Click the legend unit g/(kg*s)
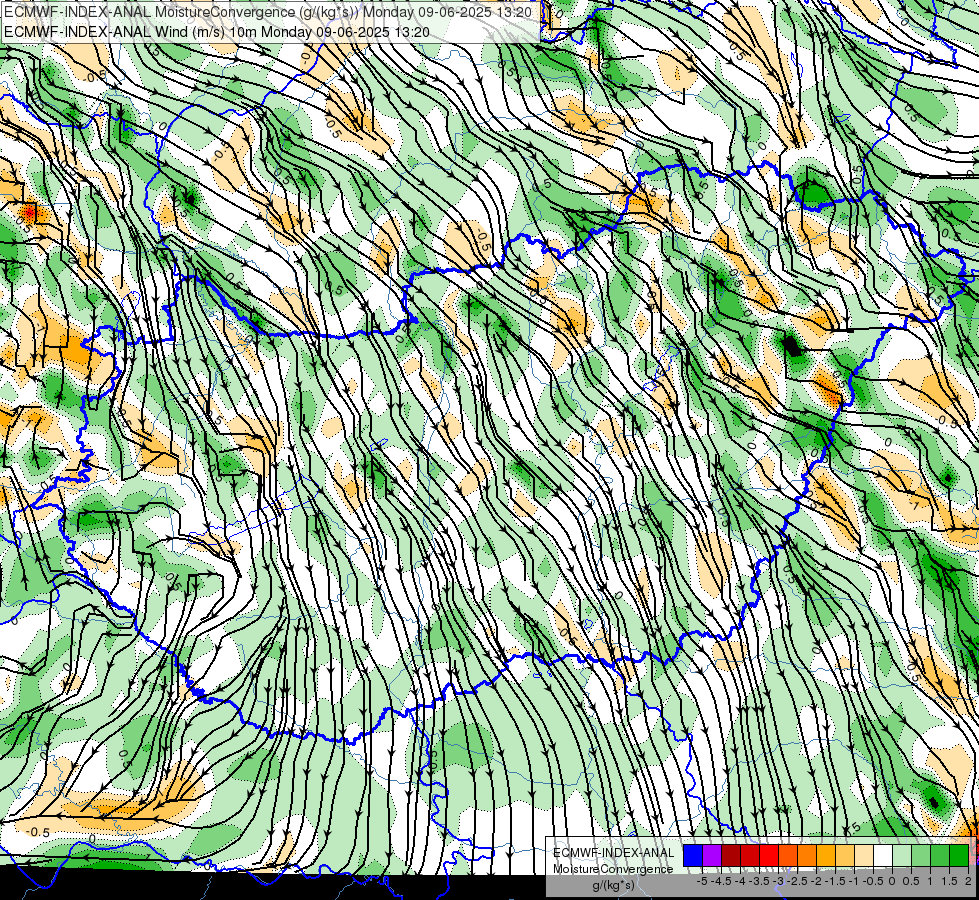979x900 pixels. pyautogui.click(x=613, y=886)
